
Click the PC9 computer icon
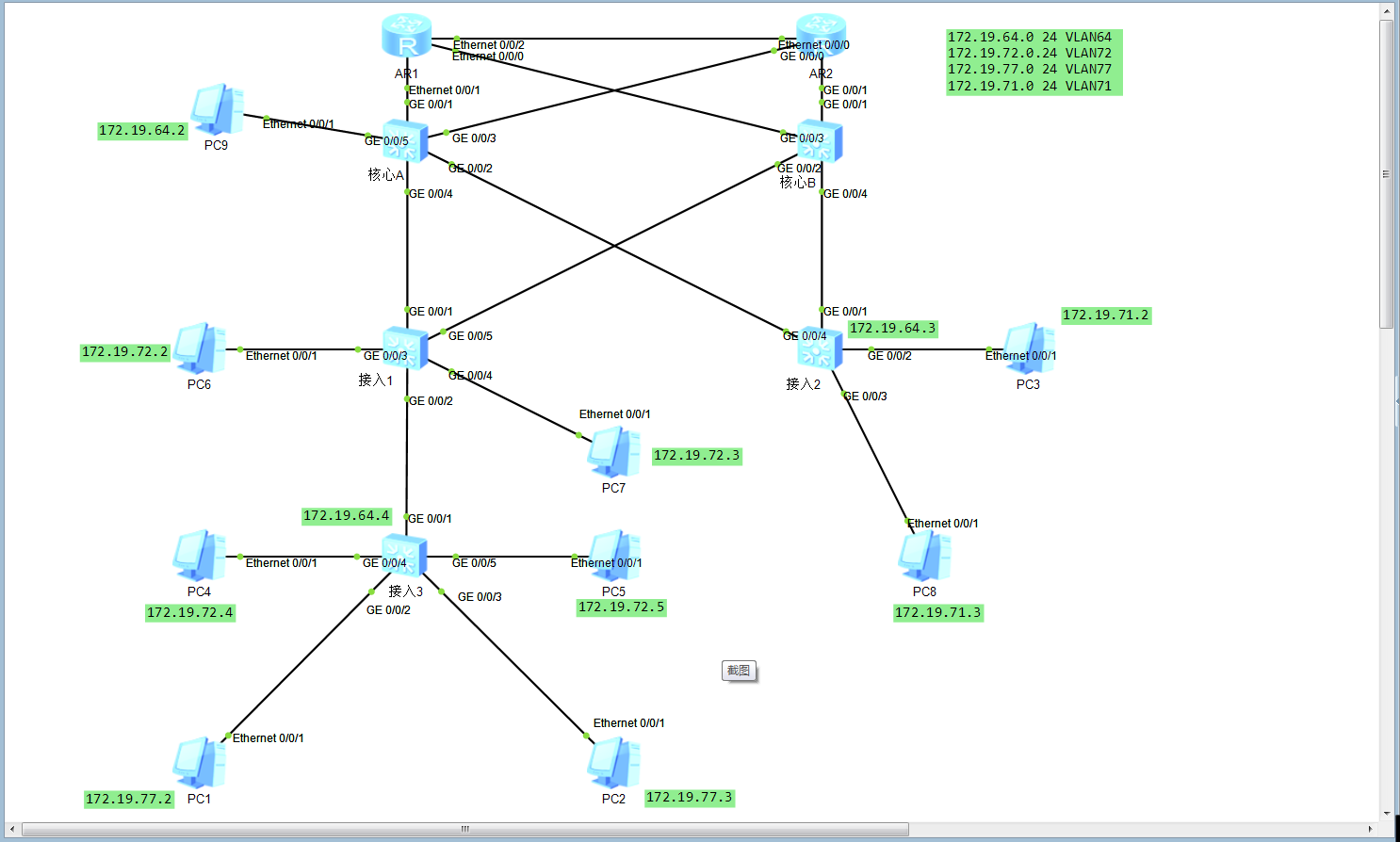coord(217,109)
